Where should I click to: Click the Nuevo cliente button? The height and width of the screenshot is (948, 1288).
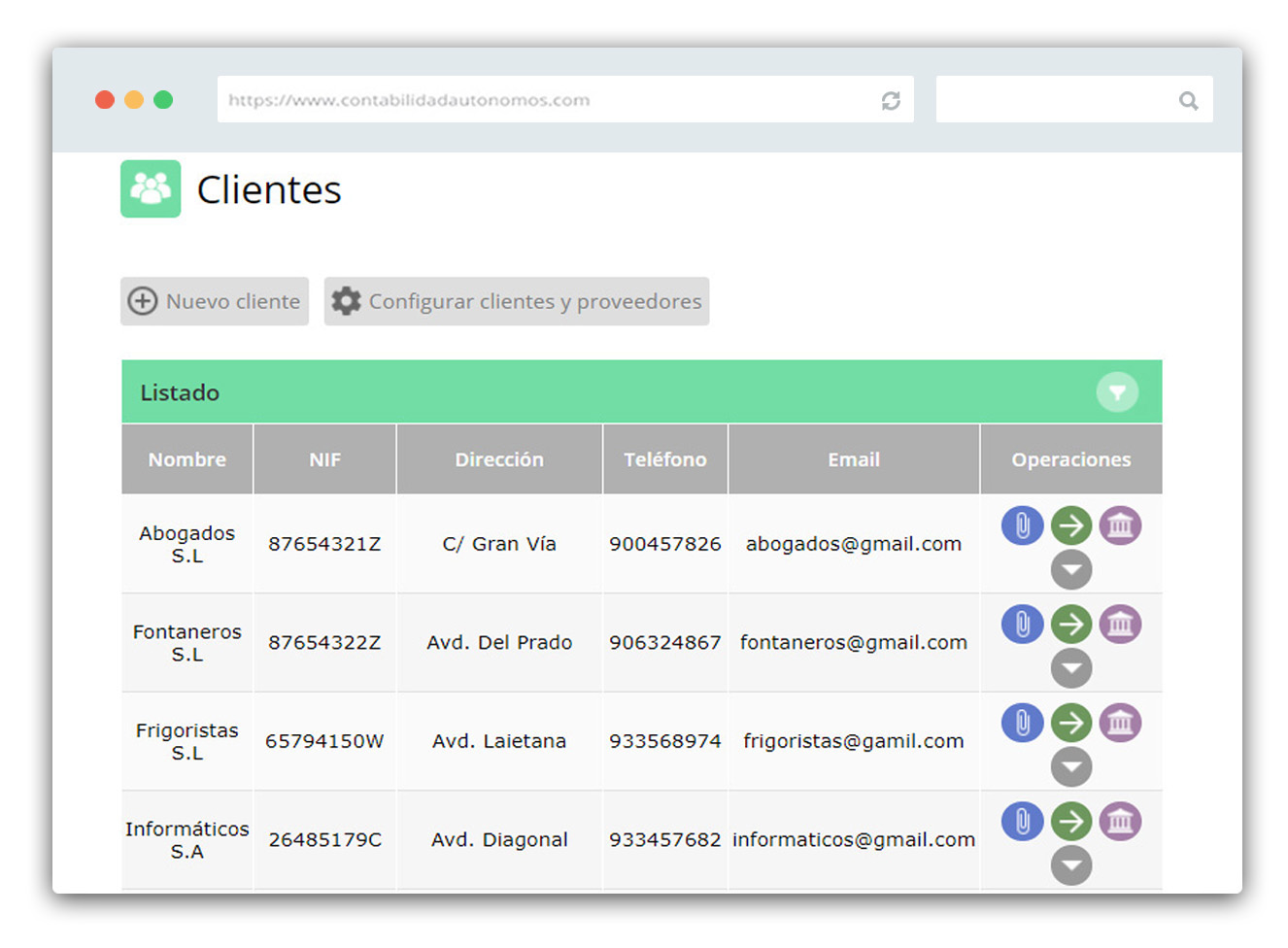(x=215, y=301)
